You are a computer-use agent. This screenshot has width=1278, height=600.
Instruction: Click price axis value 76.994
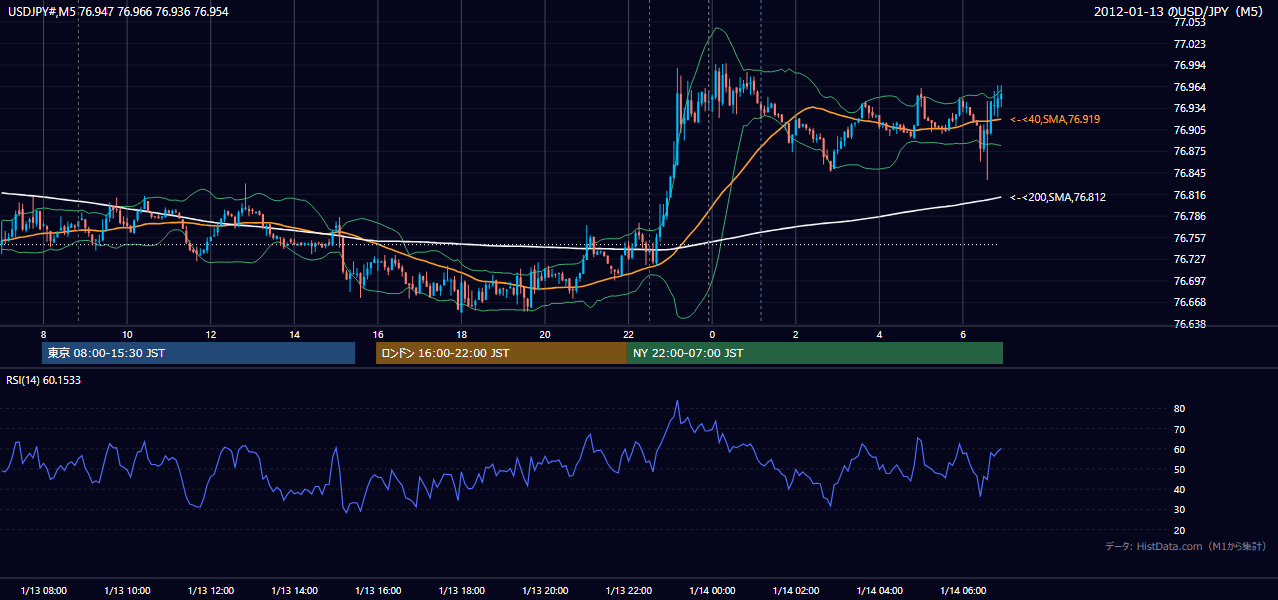point(1188,65)
